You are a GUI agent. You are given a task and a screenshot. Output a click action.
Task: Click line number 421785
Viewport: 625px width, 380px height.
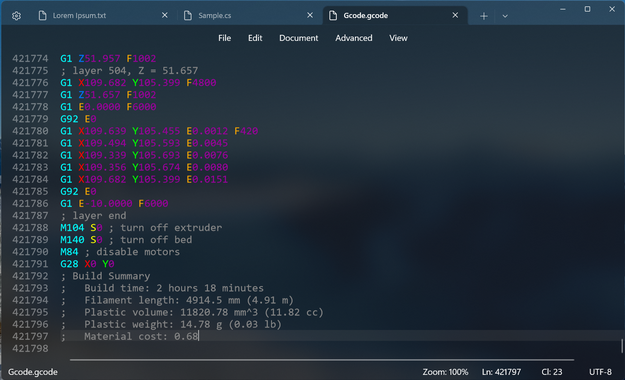(30, 191)
